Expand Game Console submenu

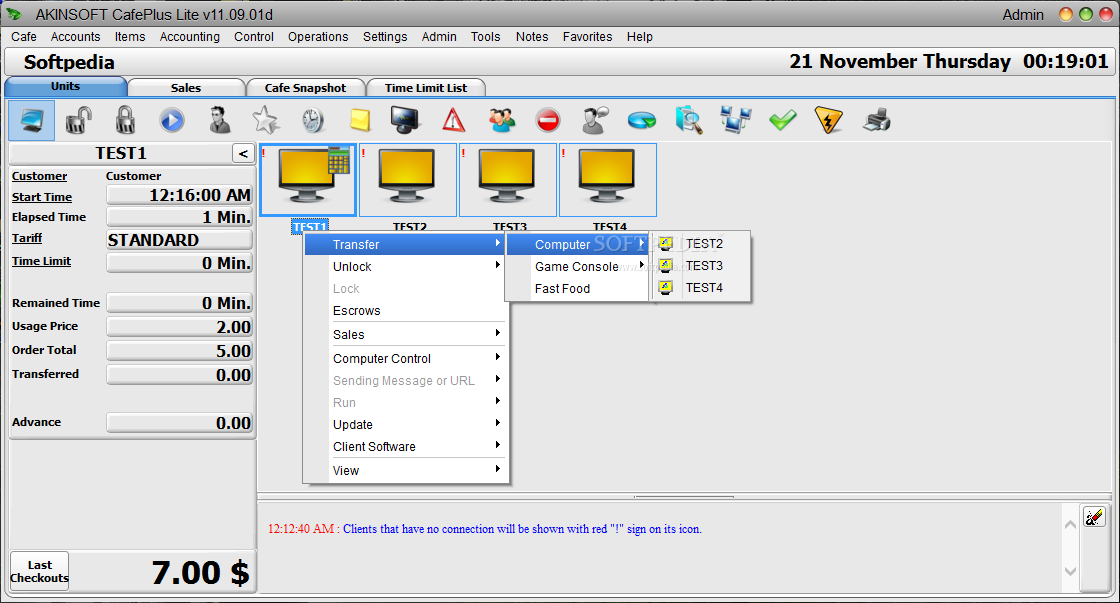coord(577,266)
